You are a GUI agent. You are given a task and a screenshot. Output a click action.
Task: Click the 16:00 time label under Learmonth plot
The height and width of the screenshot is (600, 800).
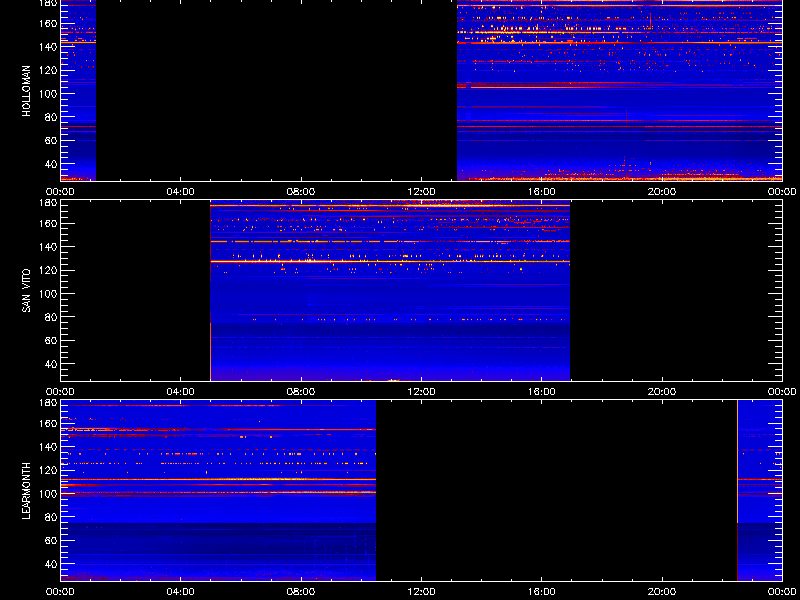(541, 592)
